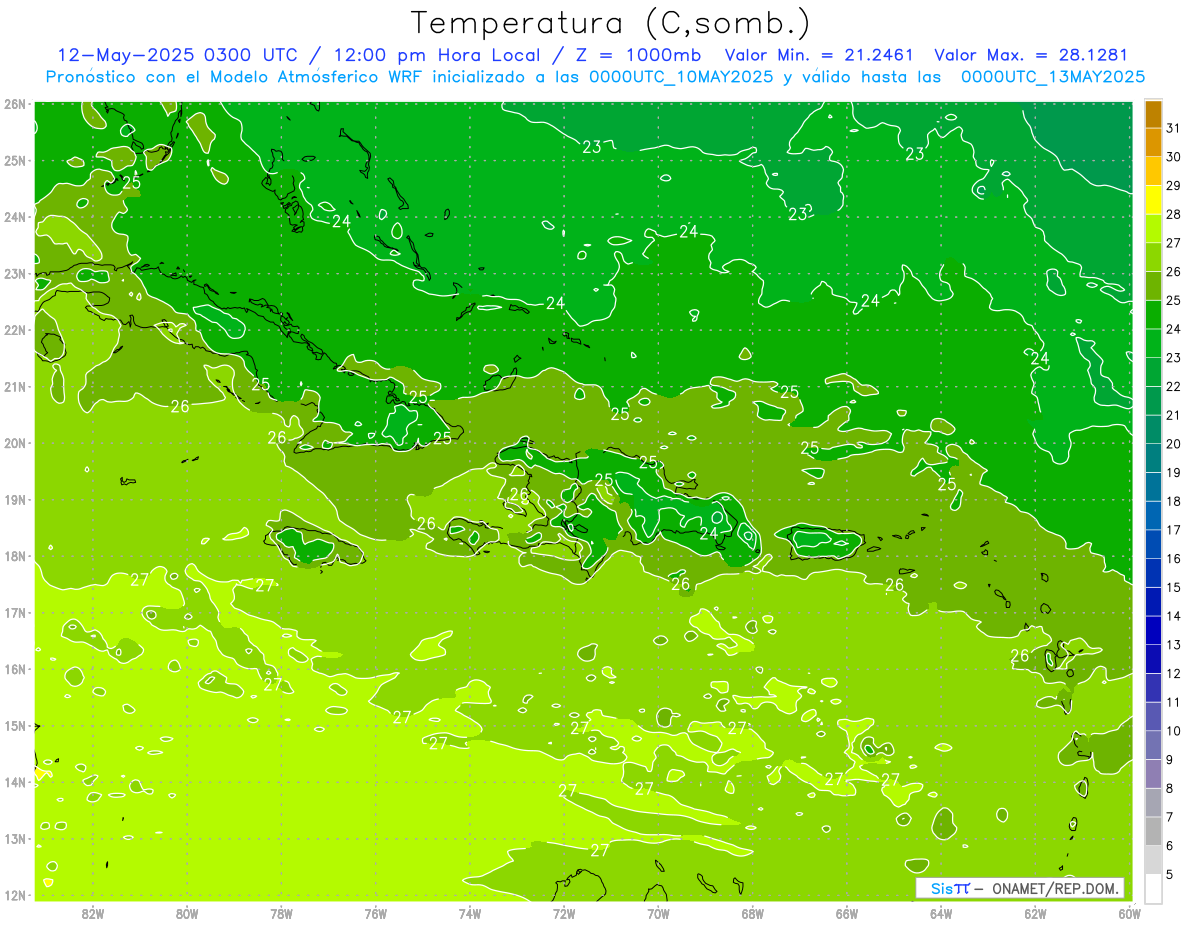Click the 74W longitude axis label
The image size is (1200, 927).
470,913
